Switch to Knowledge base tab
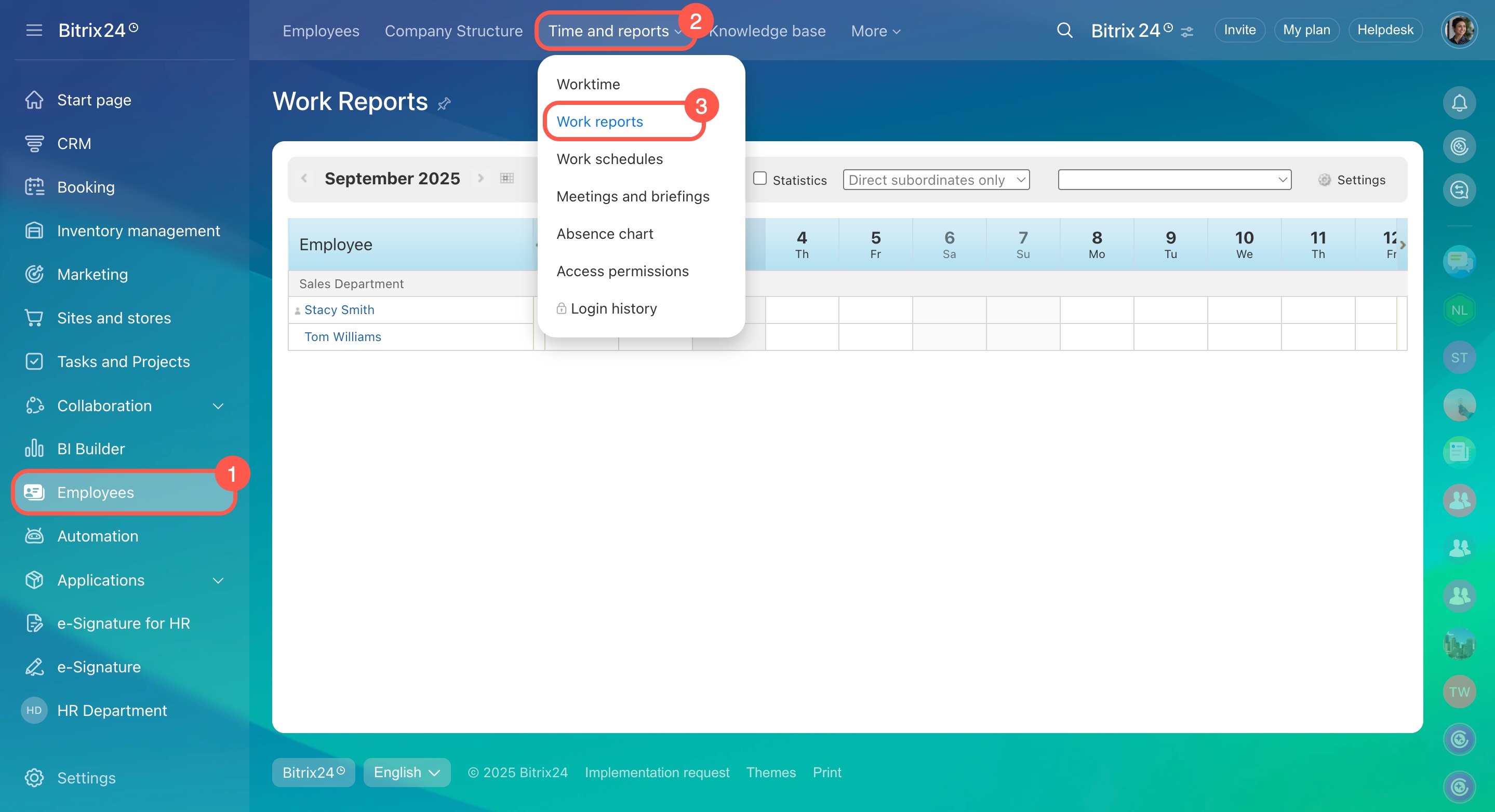This screenshot has height=812, width=1495. point(768,31)
